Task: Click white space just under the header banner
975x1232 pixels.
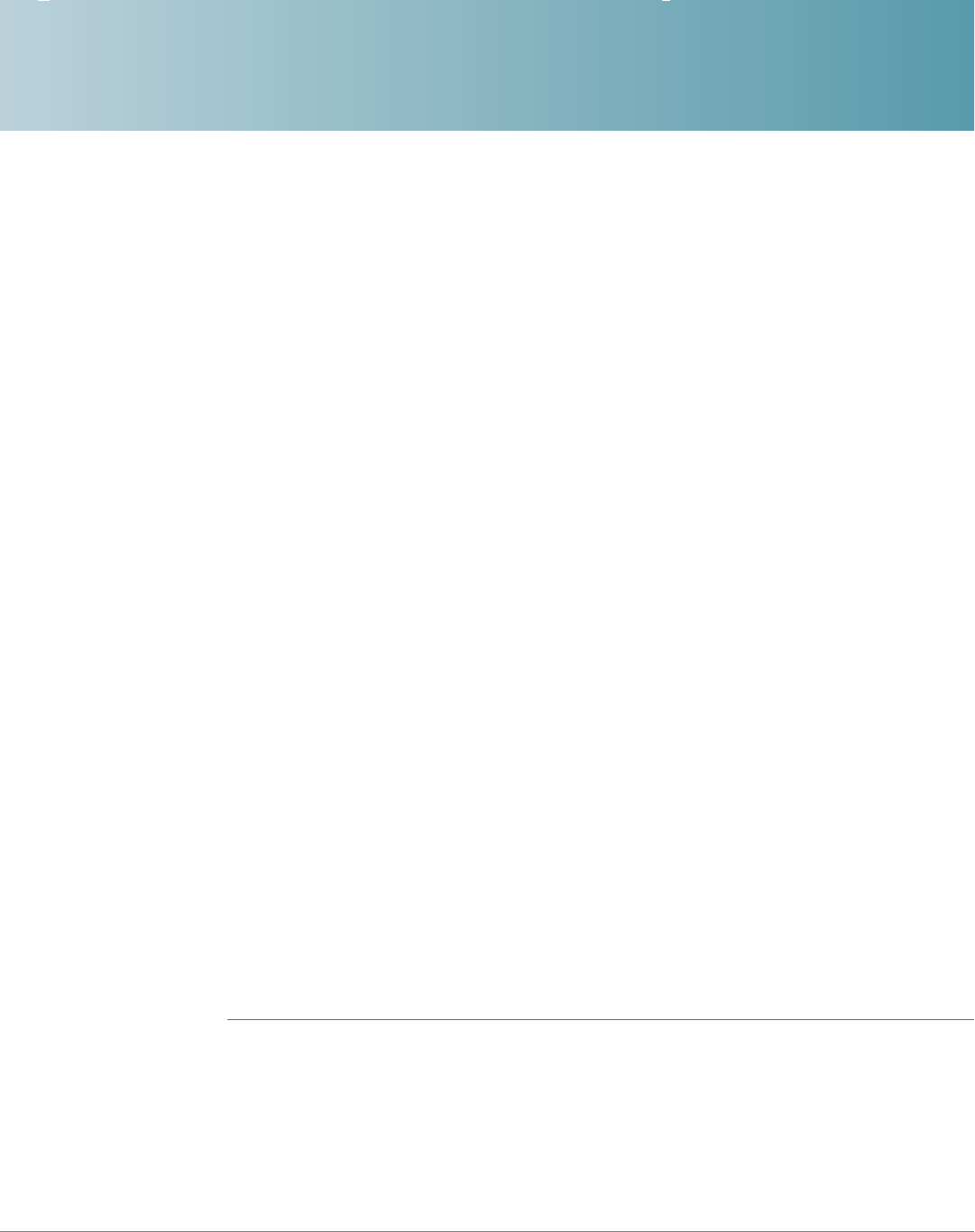Action: click(x=487, y=153)
